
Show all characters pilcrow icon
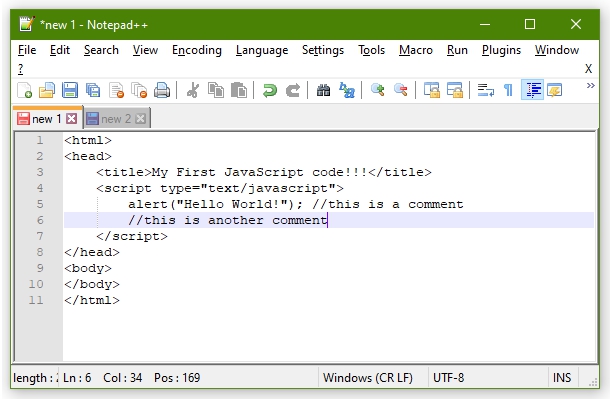point(508,90)
